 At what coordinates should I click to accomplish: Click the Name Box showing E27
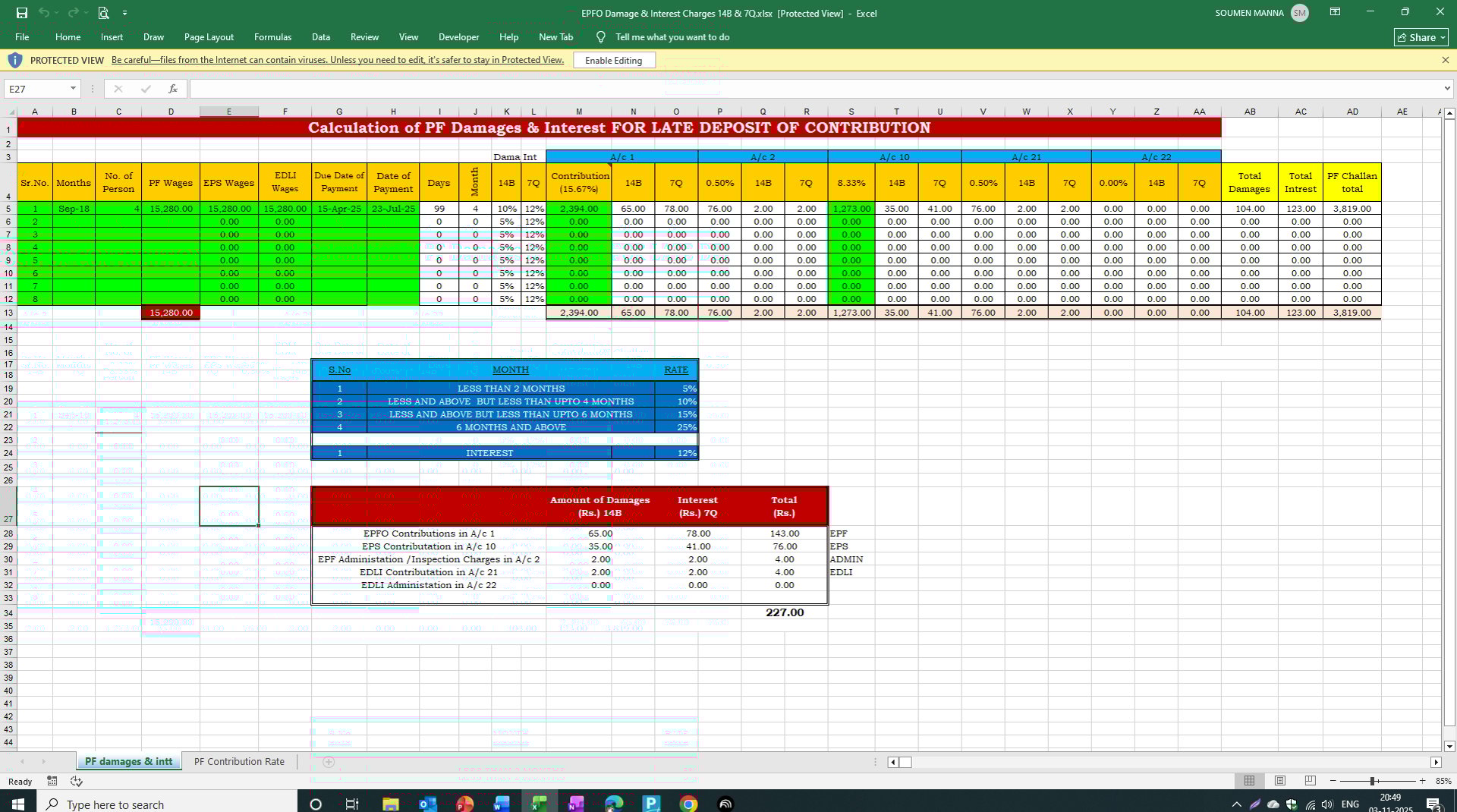pyautogui.click(x=36, y=89)
